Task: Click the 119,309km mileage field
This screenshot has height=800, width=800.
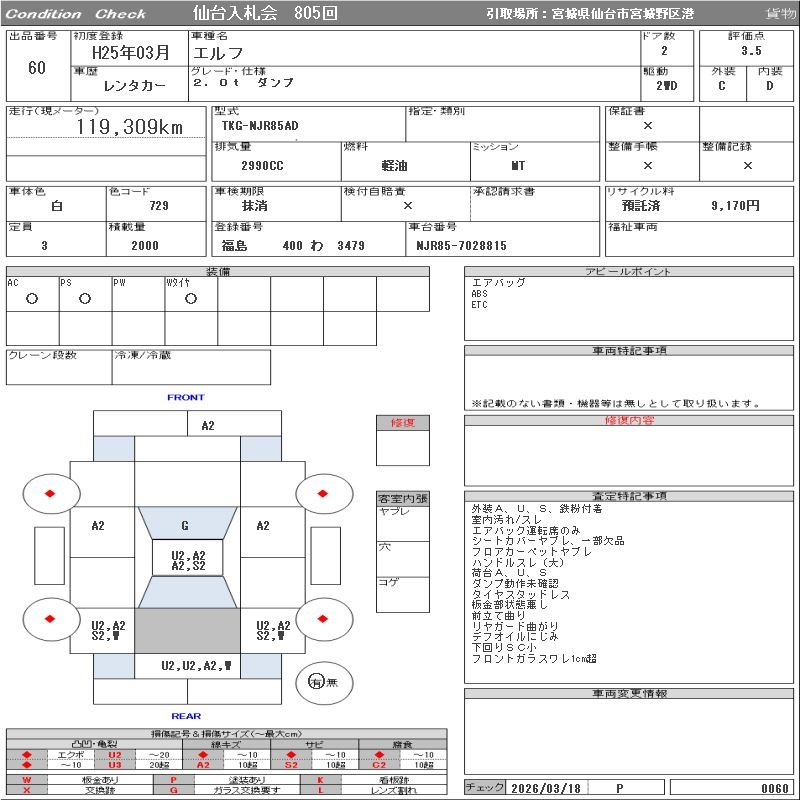Action: pos(130,127)
